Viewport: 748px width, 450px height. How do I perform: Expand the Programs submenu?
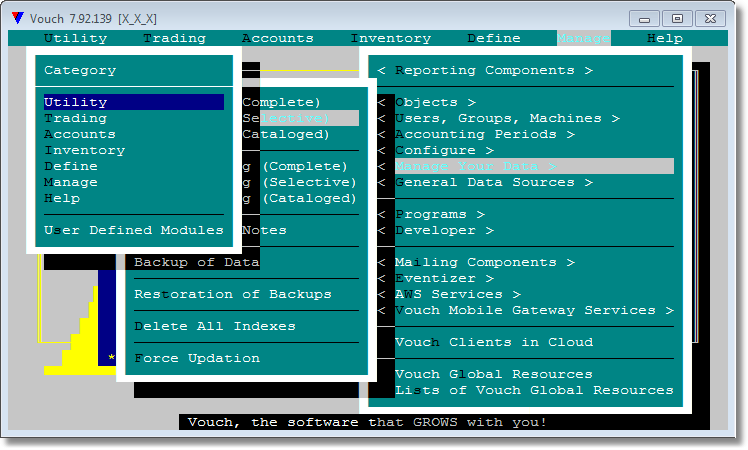(431, 214)
